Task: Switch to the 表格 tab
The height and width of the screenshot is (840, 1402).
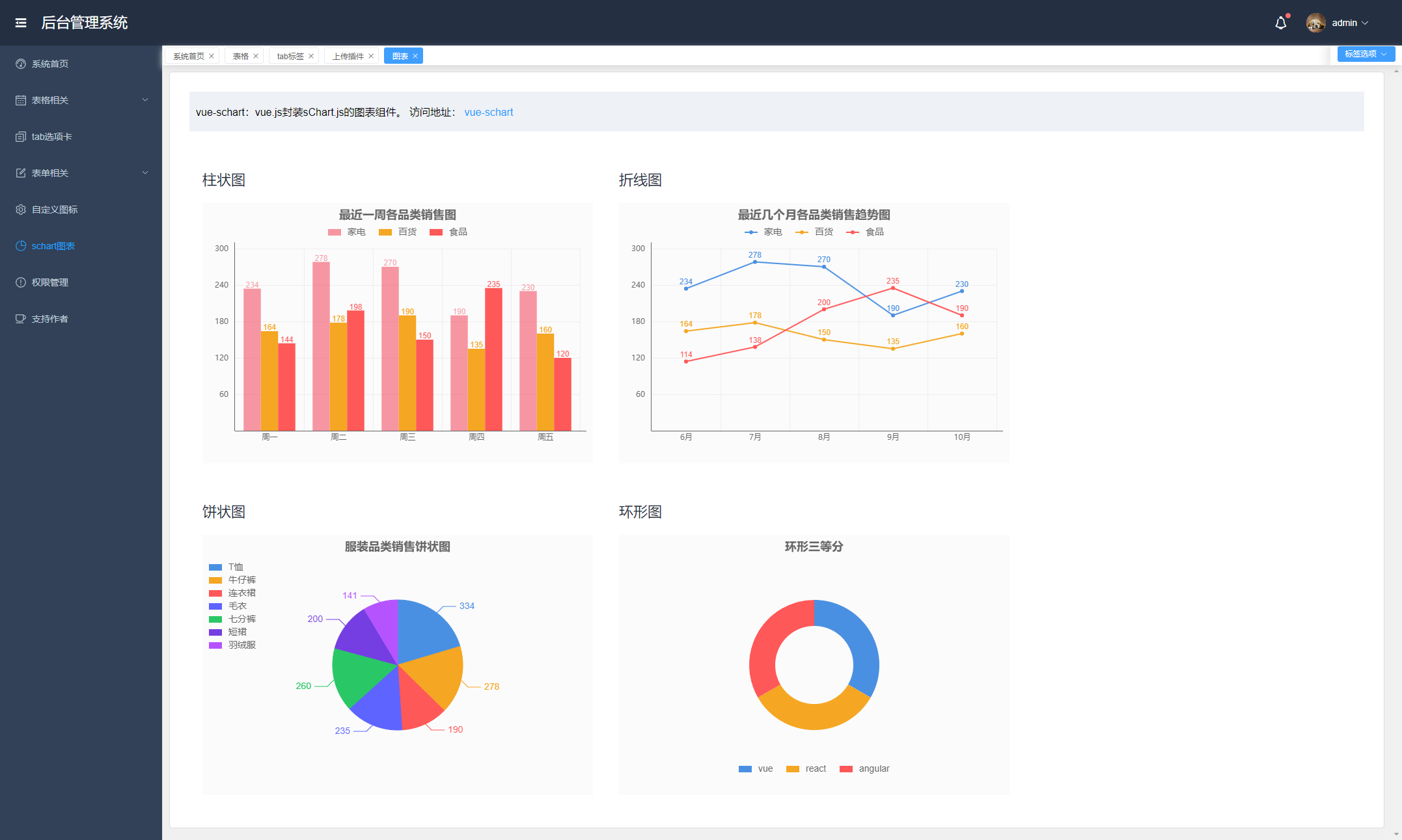Action: point(241,57)
